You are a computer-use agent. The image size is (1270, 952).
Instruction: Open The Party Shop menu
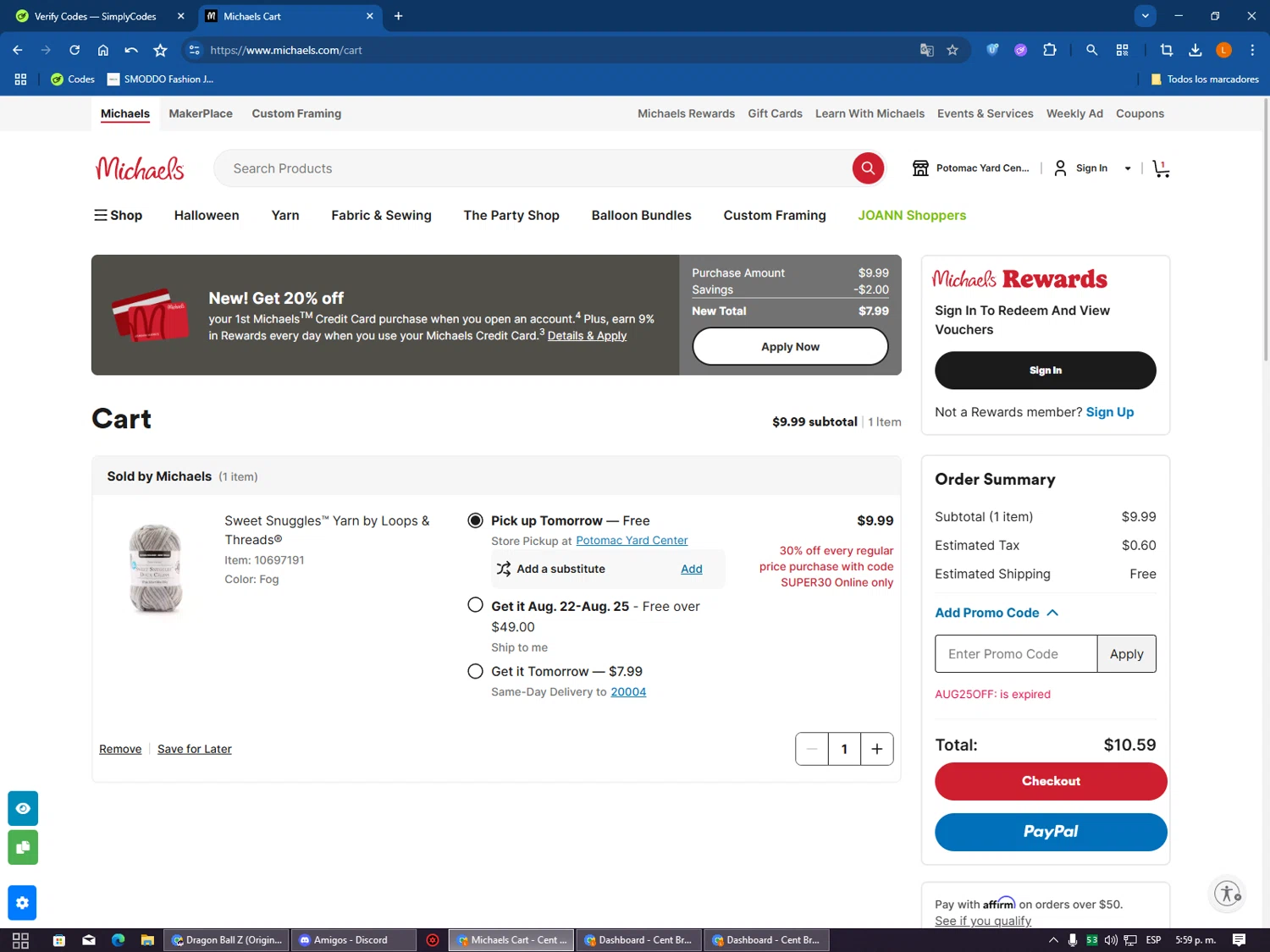click(511, 215)
